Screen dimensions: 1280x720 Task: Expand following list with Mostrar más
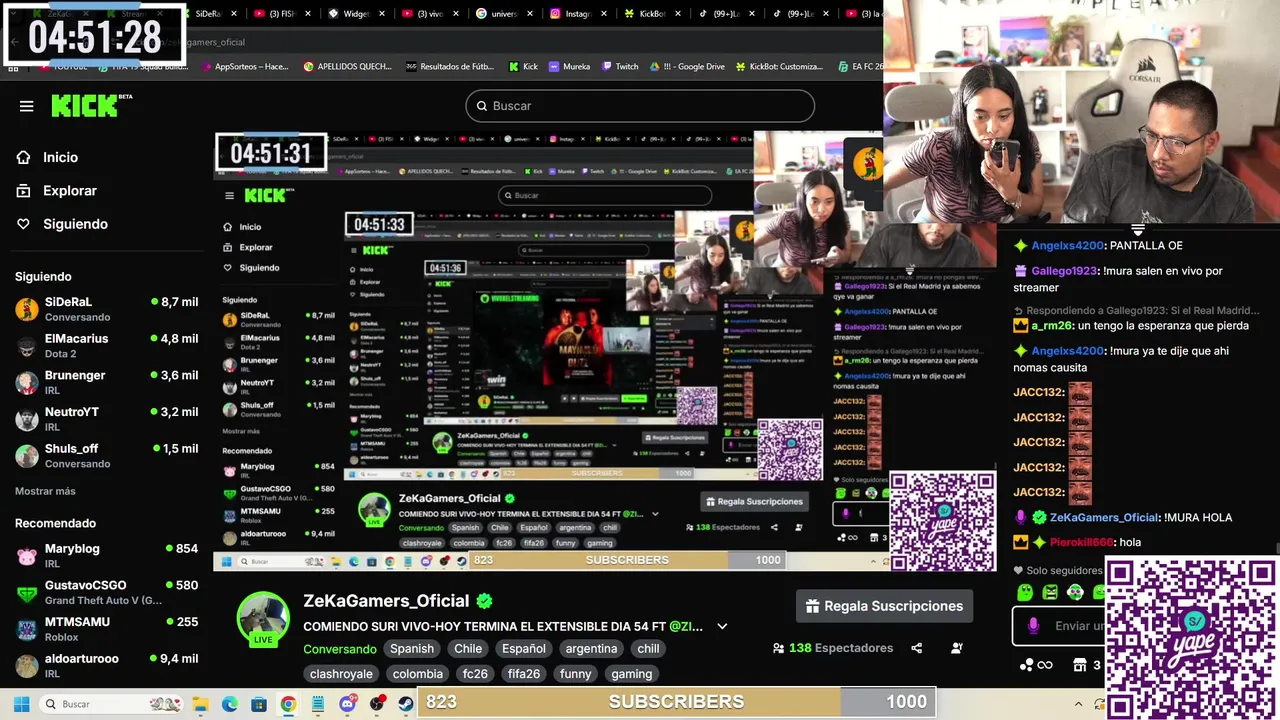click(x=45, y=491)
